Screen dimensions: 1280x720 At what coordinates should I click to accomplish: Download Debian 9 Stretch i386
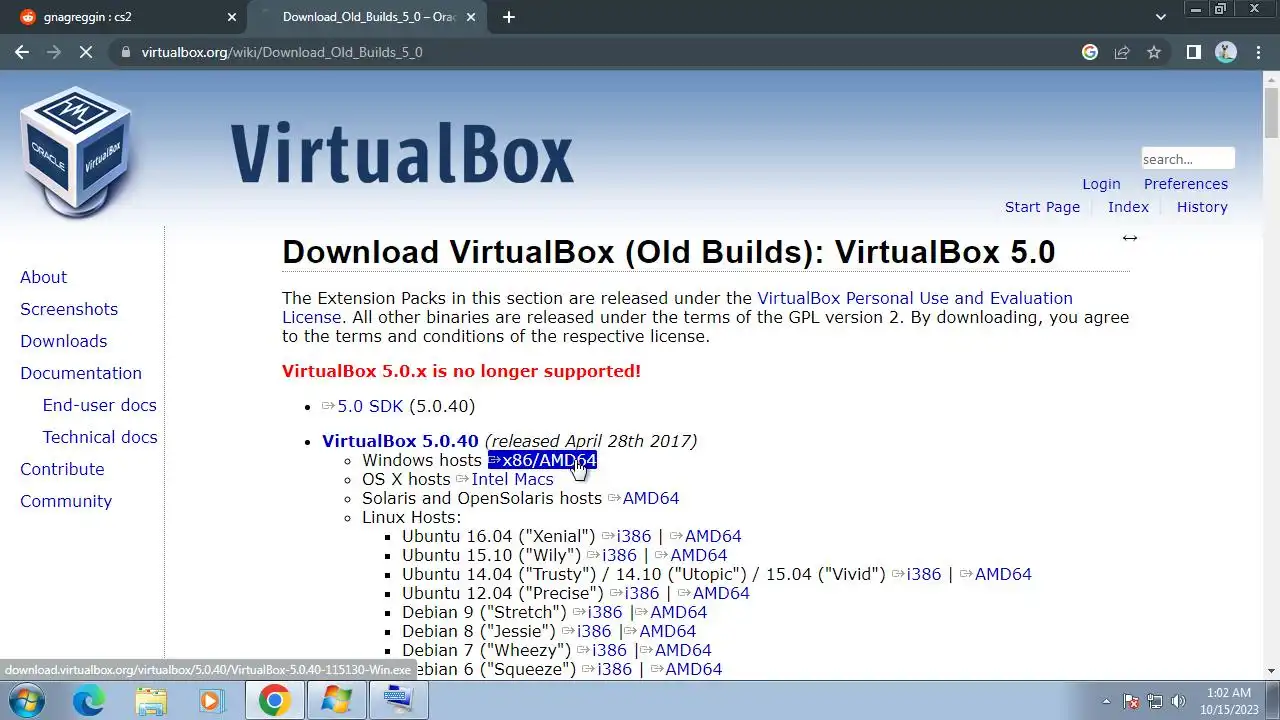(597, 612)
